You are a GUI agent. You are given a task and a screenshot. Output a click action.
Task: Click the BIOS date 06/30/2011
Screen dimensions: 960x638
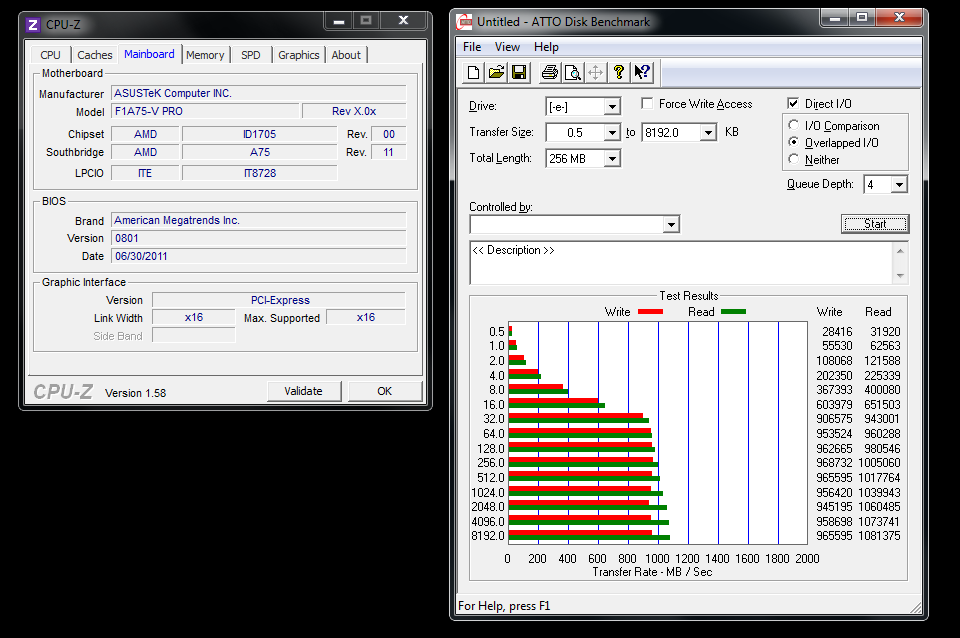click(x=259, y=256)
